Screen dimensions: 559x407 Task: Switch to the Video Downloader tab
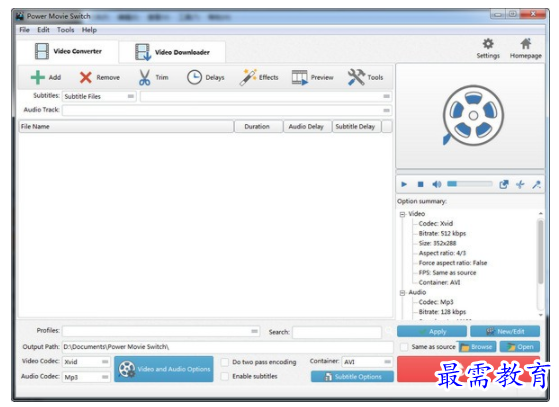pyautogui.click(x=172, y=52)
